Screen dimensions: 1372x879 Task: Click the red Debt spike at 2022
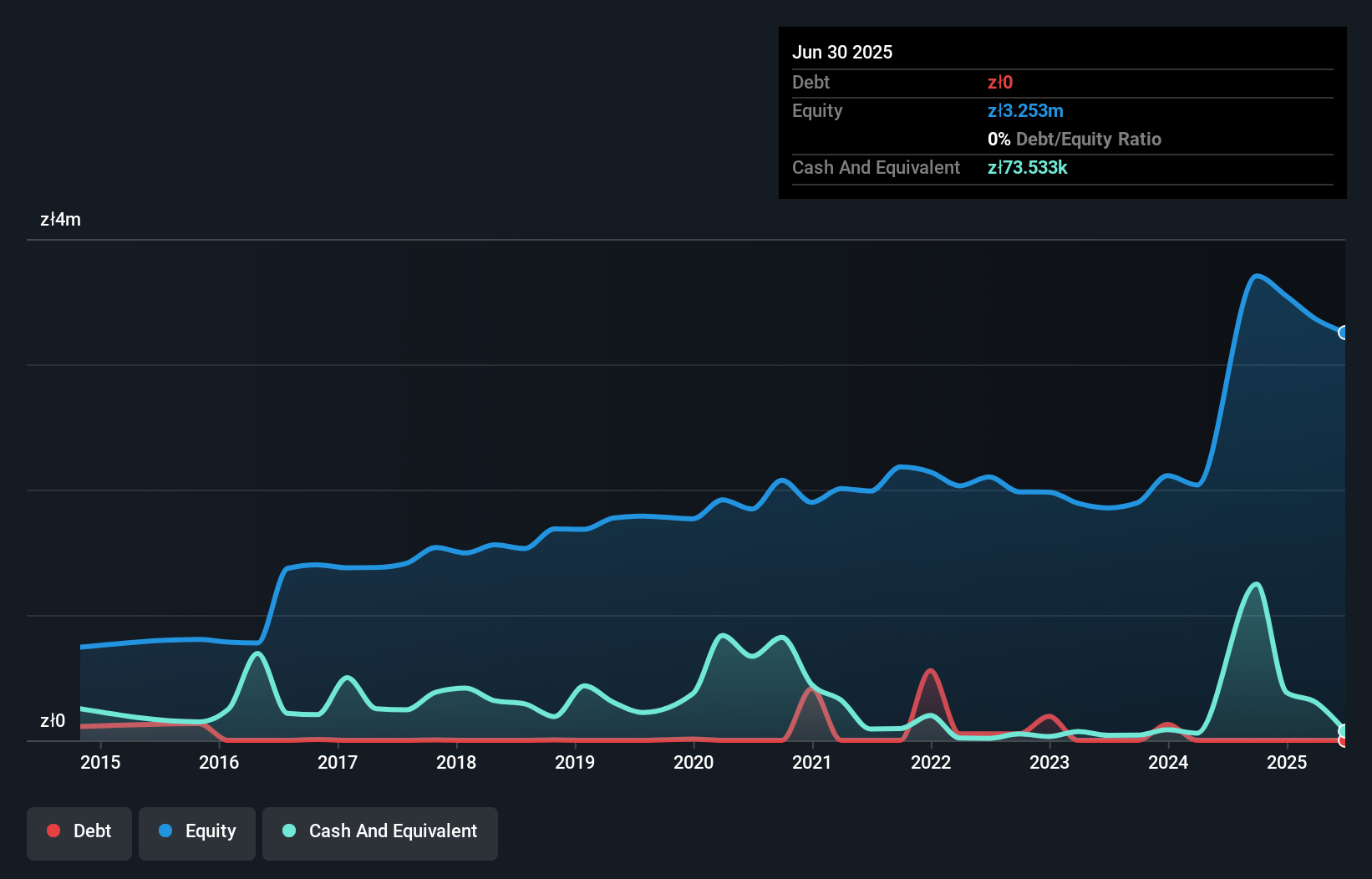[930, 671]
